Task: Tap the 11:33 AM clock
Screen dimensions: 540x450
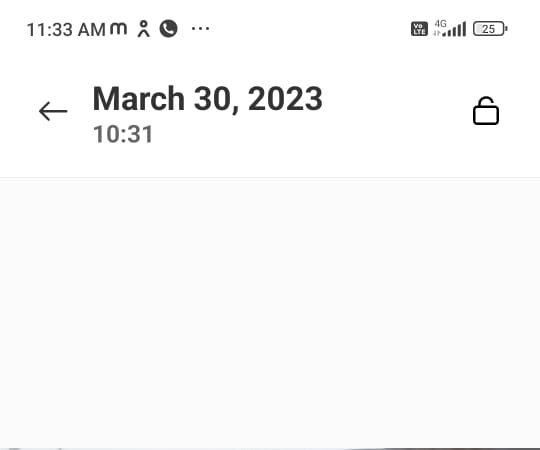Action: (66, 30)
